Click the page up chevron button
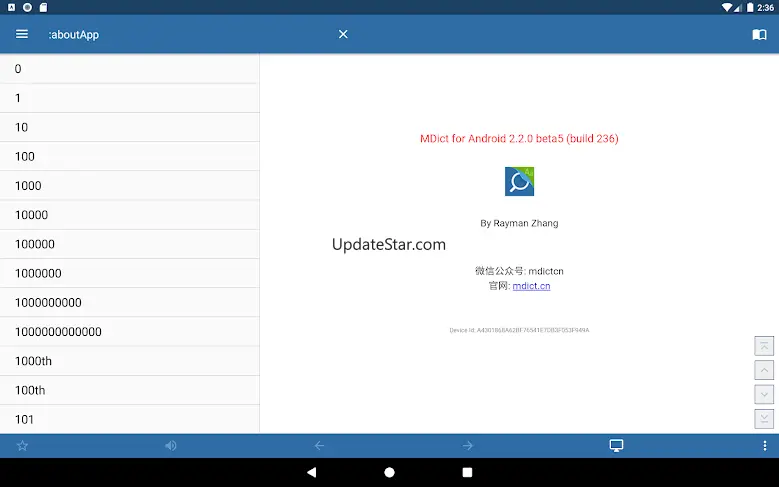Viewport: 779px width, 487px height. 764,370
